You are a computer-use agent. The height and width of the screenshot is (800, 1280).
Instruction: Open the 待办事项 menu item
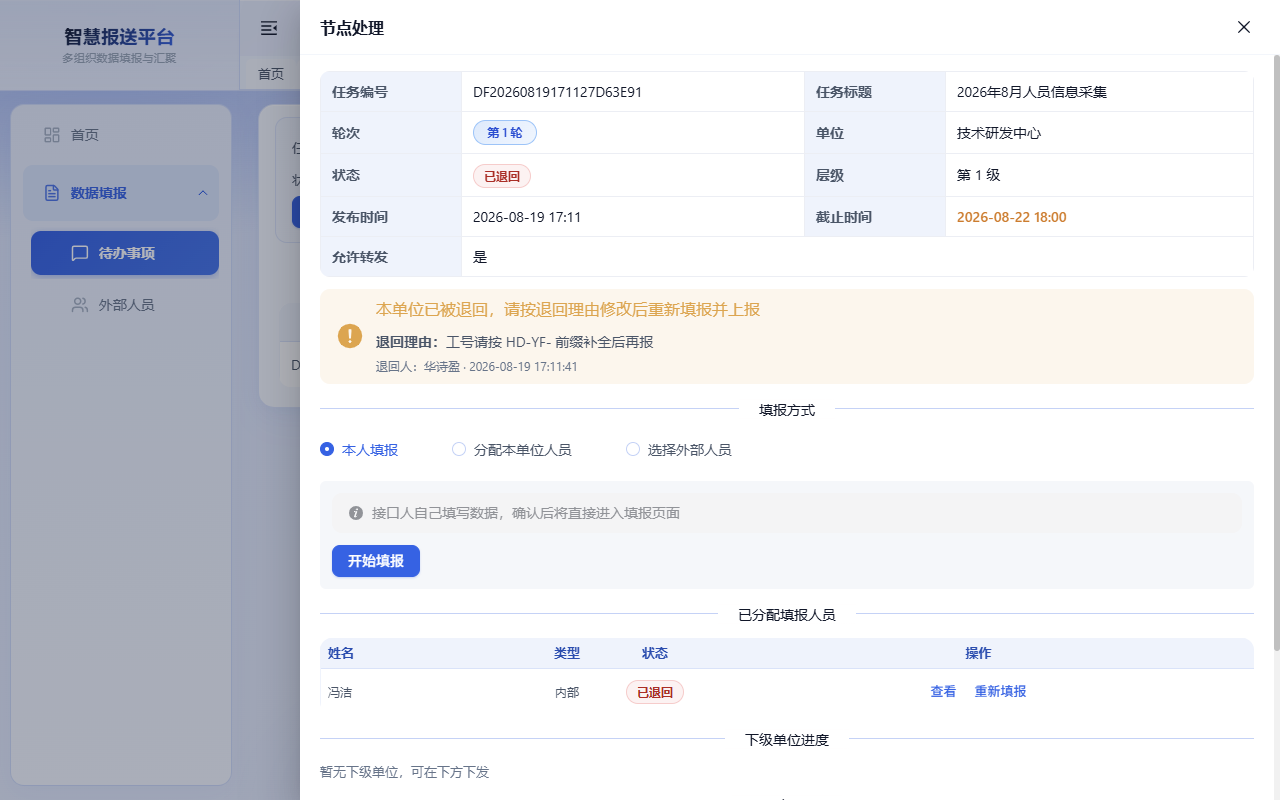click(x=125, y=253)
